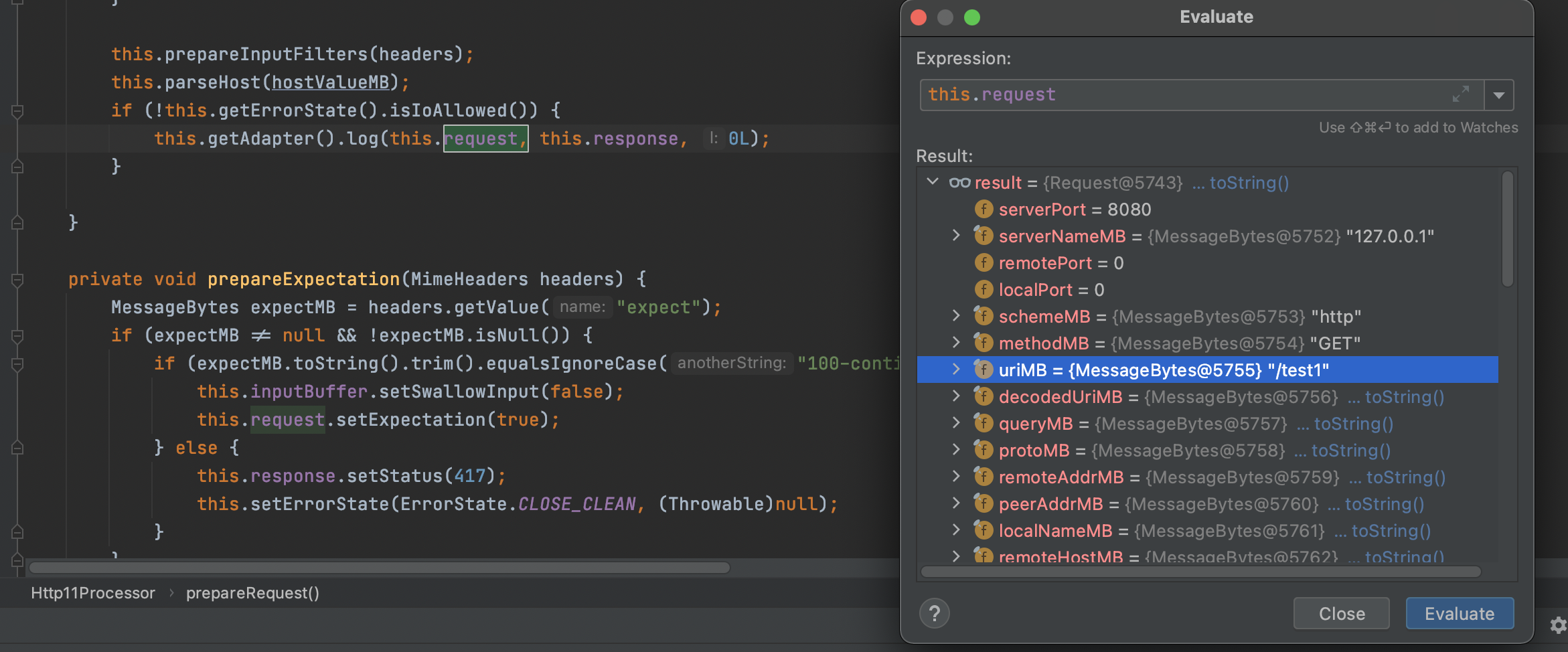Click toString() link for remoteAddrMB

(1405, 477)
